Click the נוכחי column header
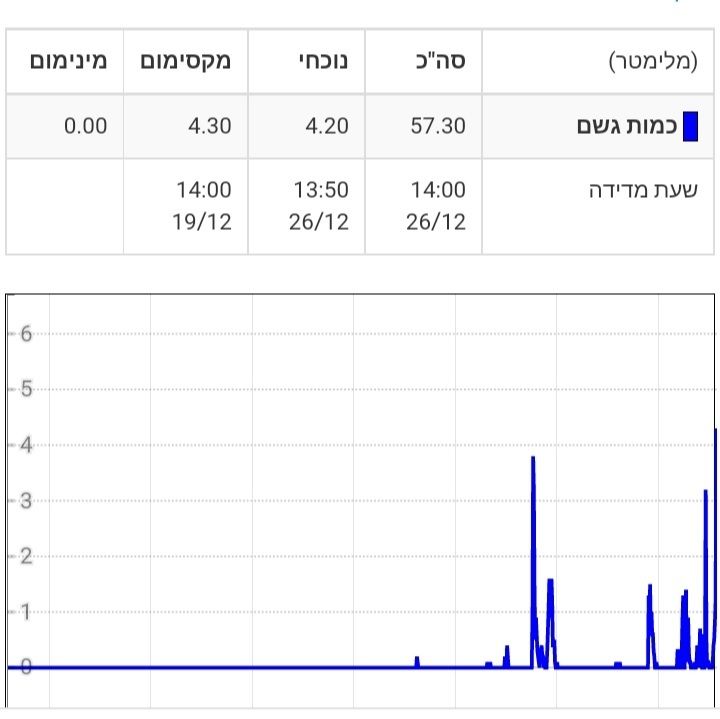Image resolution: width=720 pixels, height=719 pixels. coord(320,61)
